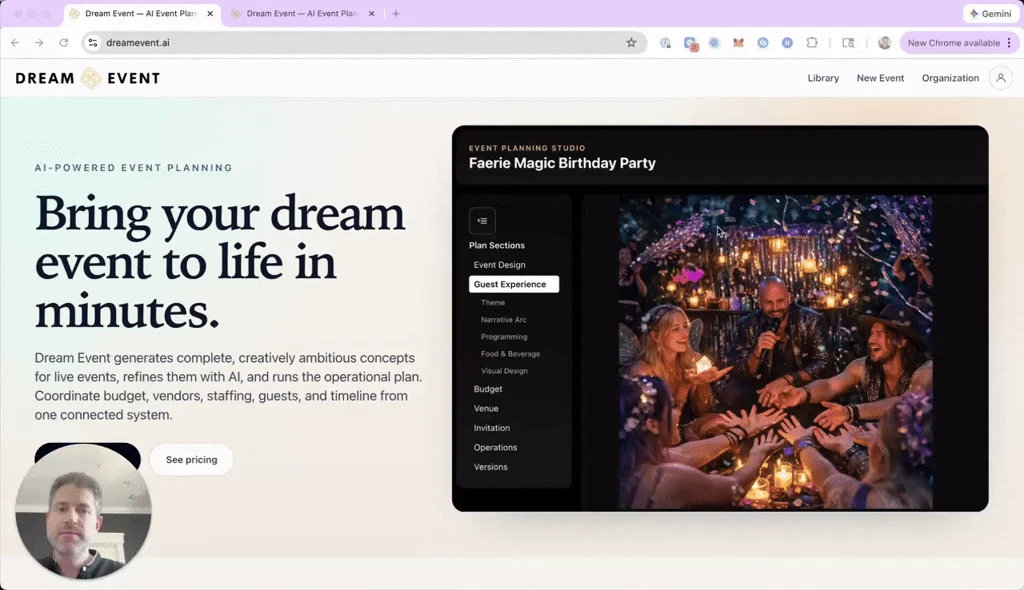
Task: Bookmark this page with the star icon
Action: click(x=631, y=42)
